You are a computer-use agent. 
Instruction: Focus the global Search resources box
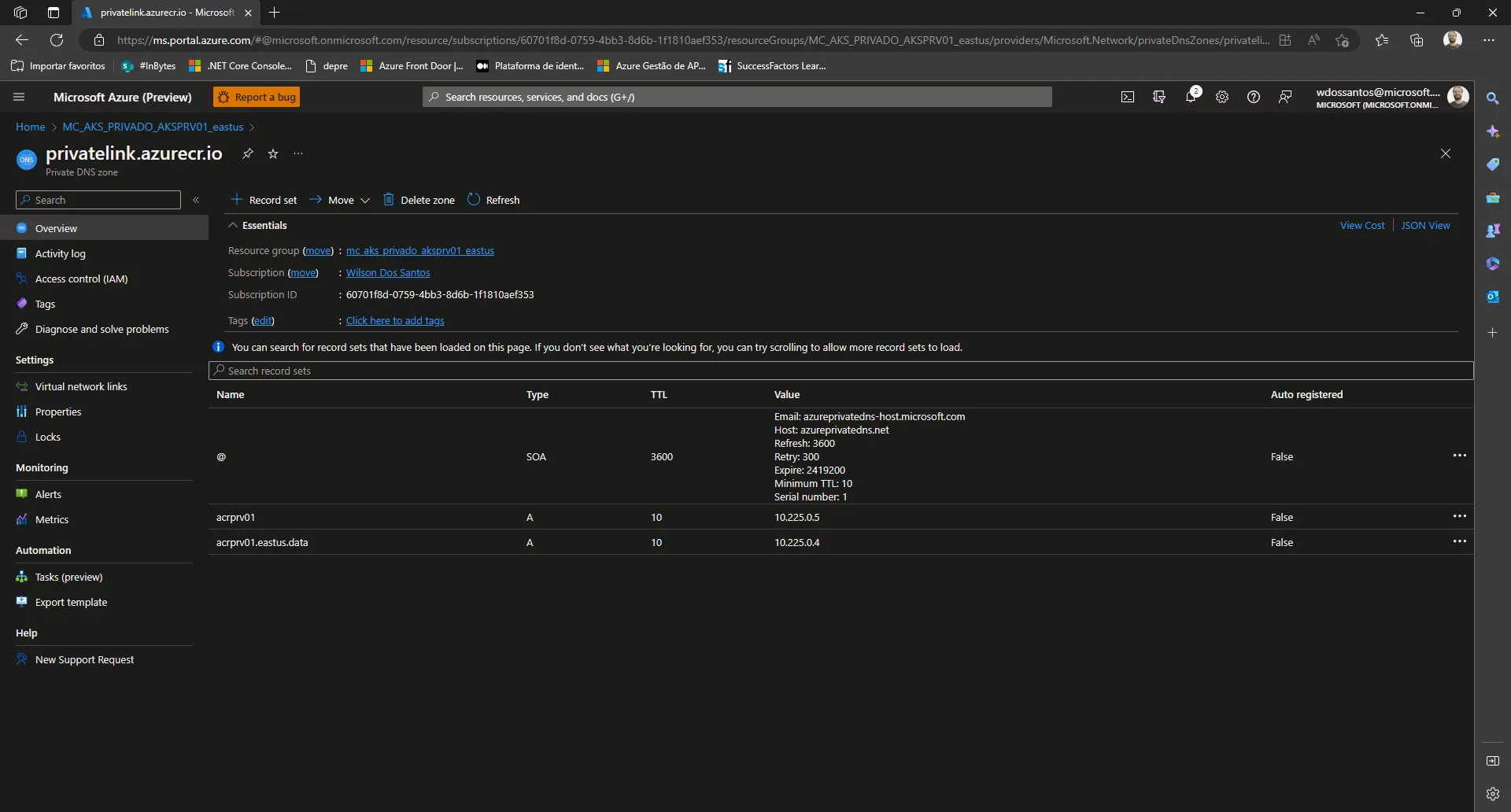pos(737,97)
